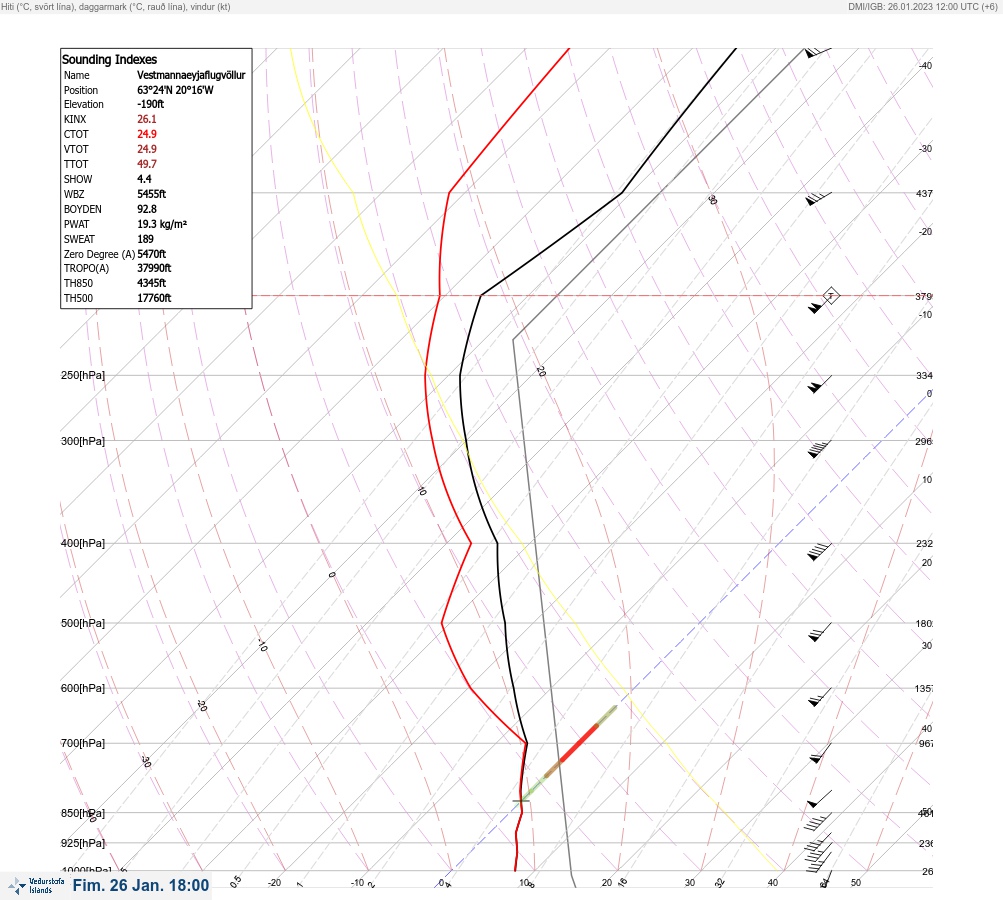Click the '700[hPa]' pressure label

tap(83, 743)
